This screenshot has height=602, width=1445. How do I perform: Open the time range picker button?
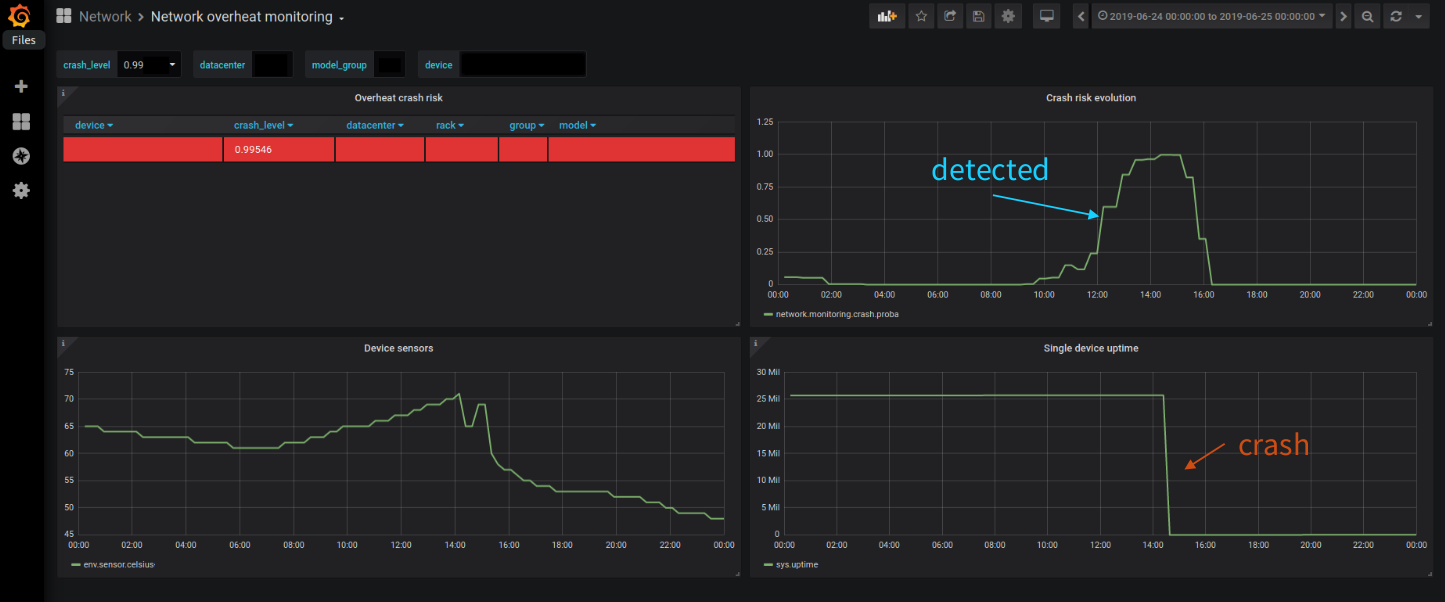click(x=1212, y=16)
